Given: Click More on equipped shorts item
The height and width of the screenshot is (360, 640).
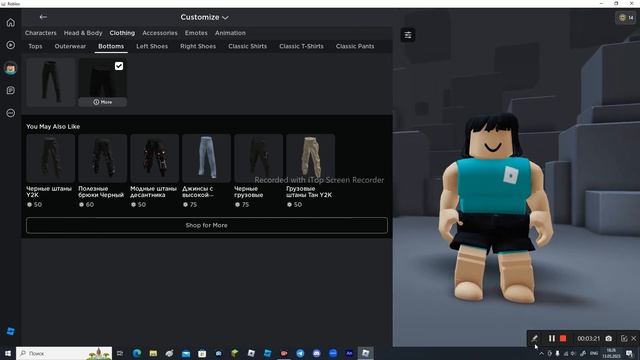Looking at the screenshot, I should 102,102.
